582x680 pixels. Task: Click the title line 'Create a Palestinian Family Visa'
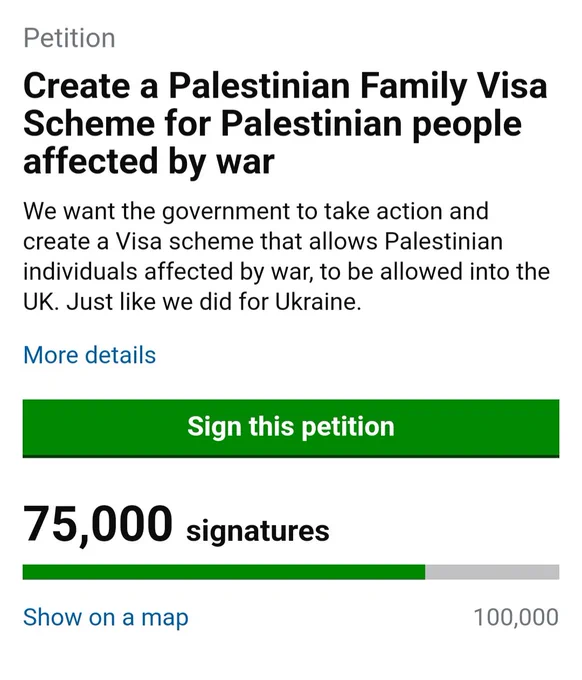[x=285, y=86]
